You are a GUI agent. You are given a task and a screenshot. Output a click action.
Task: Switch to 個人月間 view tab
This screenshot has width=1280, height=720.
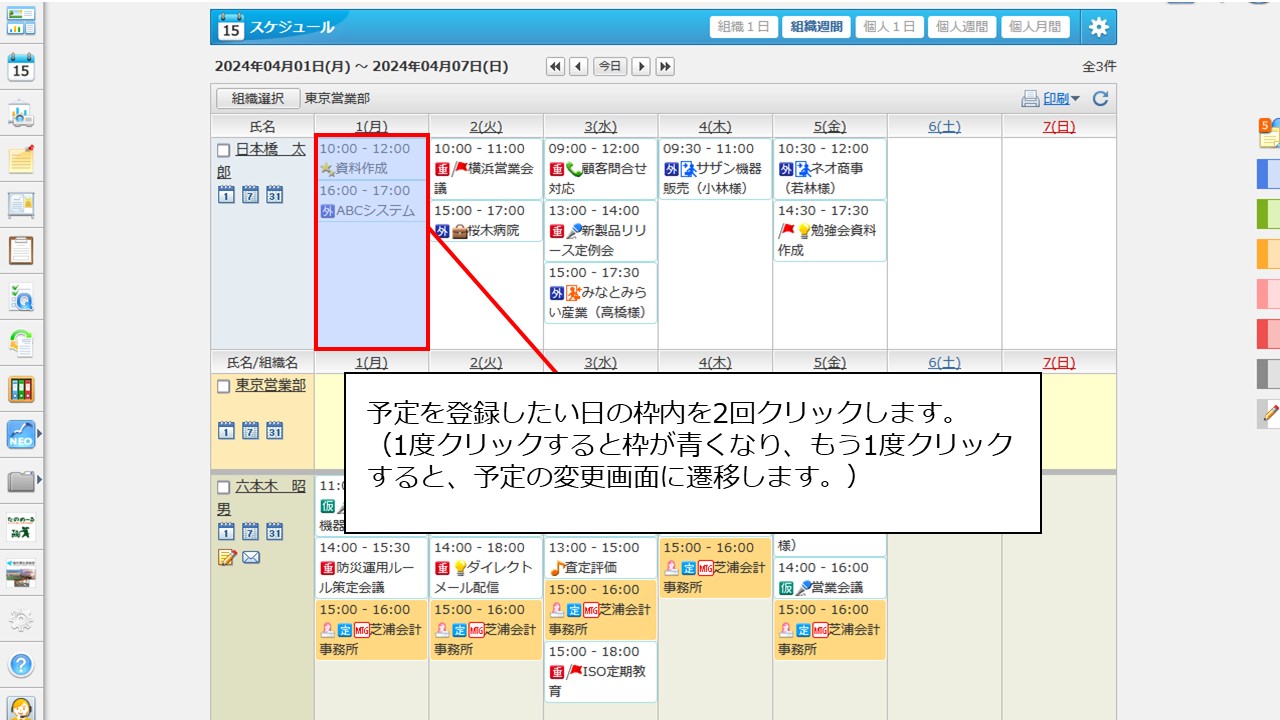pos(1035,27)
